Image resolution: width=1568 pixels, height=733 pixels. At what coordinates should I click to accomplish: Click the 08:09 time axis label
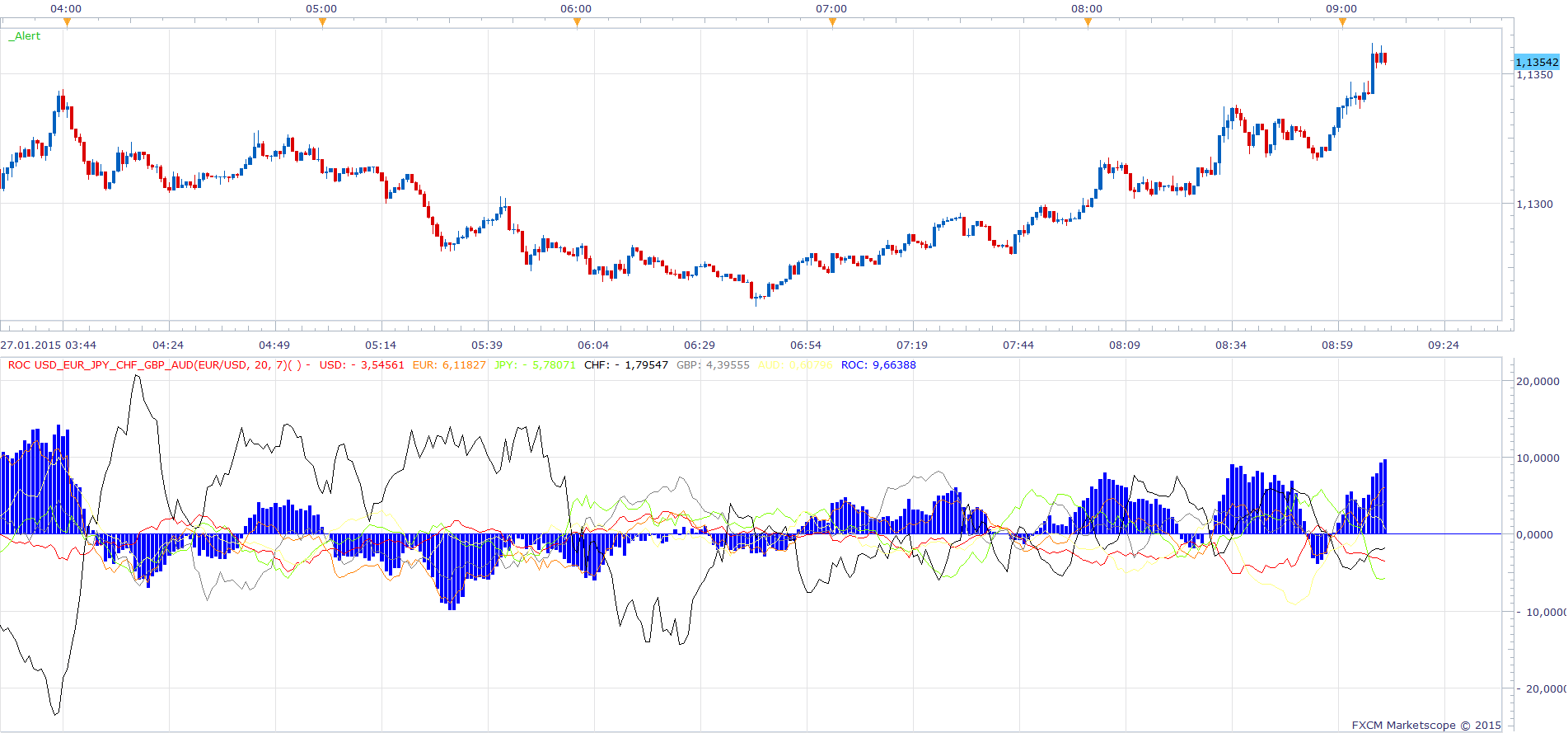[1125, 345]
